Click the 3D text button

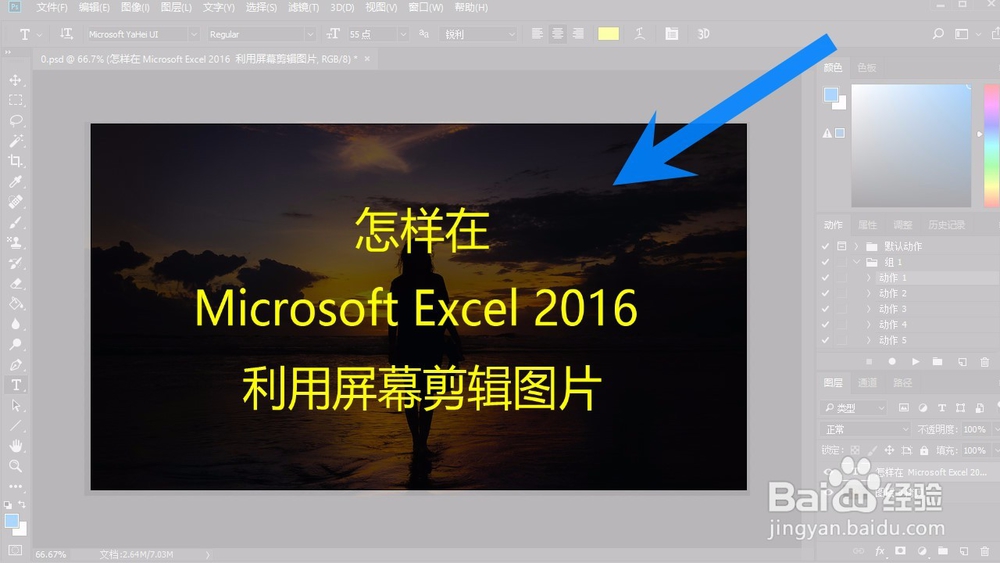pos(703,34)
